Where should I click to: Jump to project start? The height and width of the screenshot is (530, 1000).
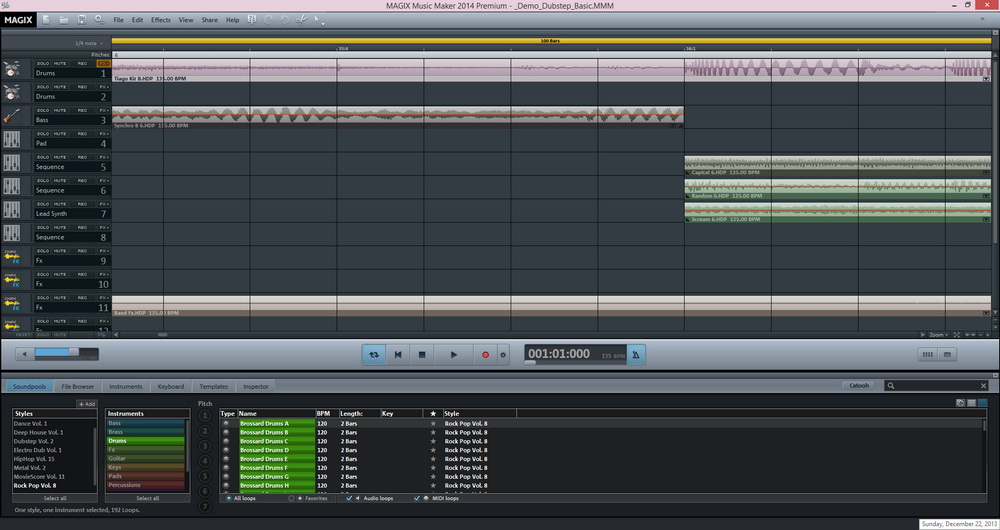[x=398, y=355]
